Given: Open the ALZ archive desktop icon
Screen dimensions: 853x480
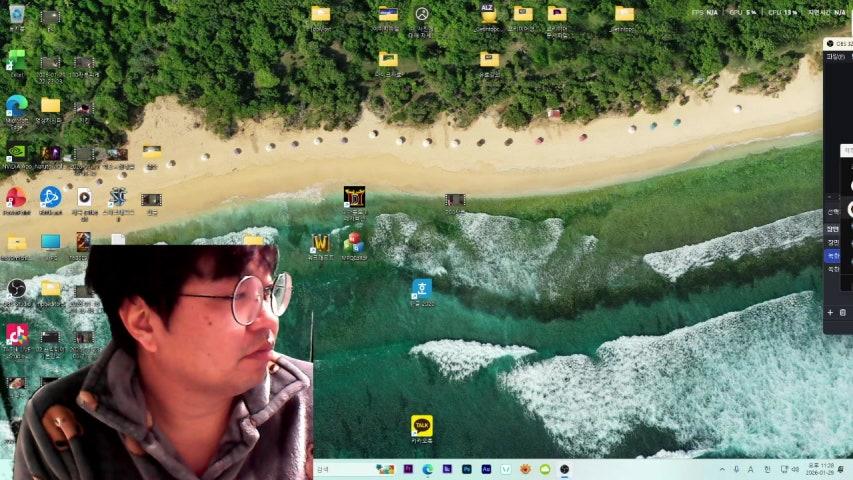Looking at the screenshot, I should (487, 14).
